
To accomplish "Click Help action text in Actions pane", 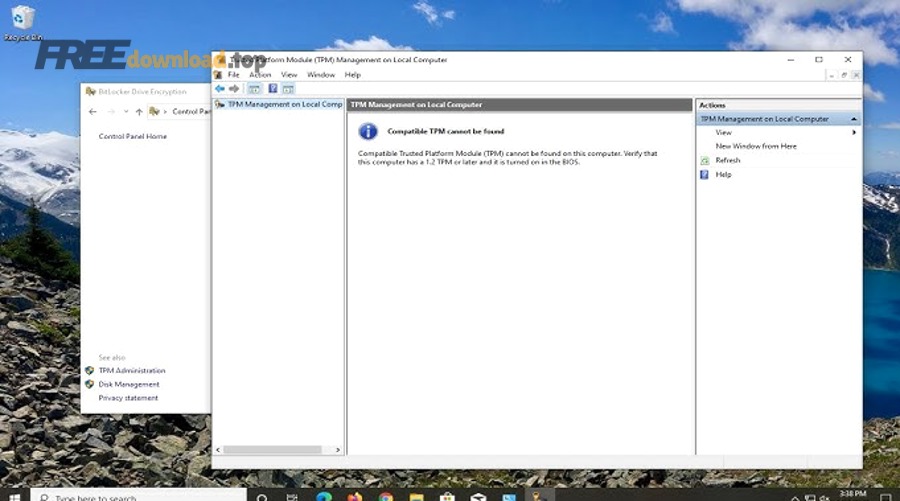I will (723, 174).
